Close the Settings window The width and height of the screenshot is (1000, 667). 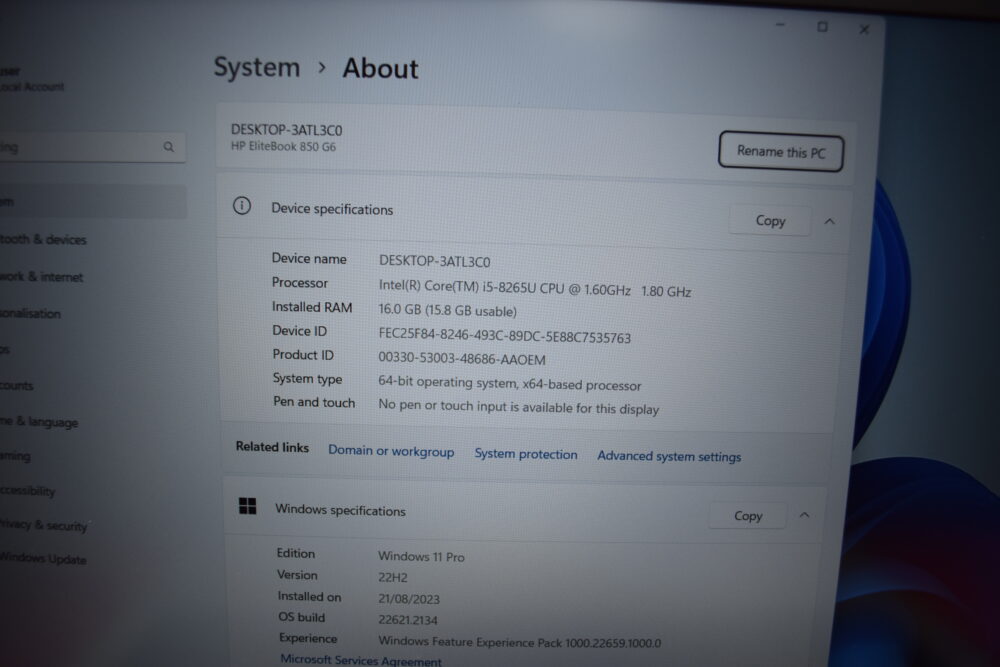864,29
